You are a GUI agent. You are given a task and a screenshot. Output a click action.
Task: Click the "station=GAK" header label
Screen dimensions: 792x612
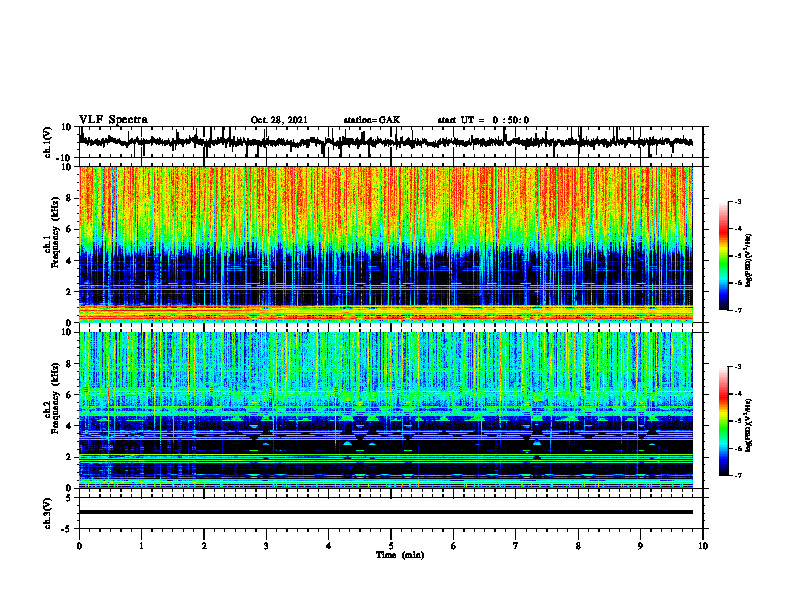pyautogui.click(x=372, y=120)
